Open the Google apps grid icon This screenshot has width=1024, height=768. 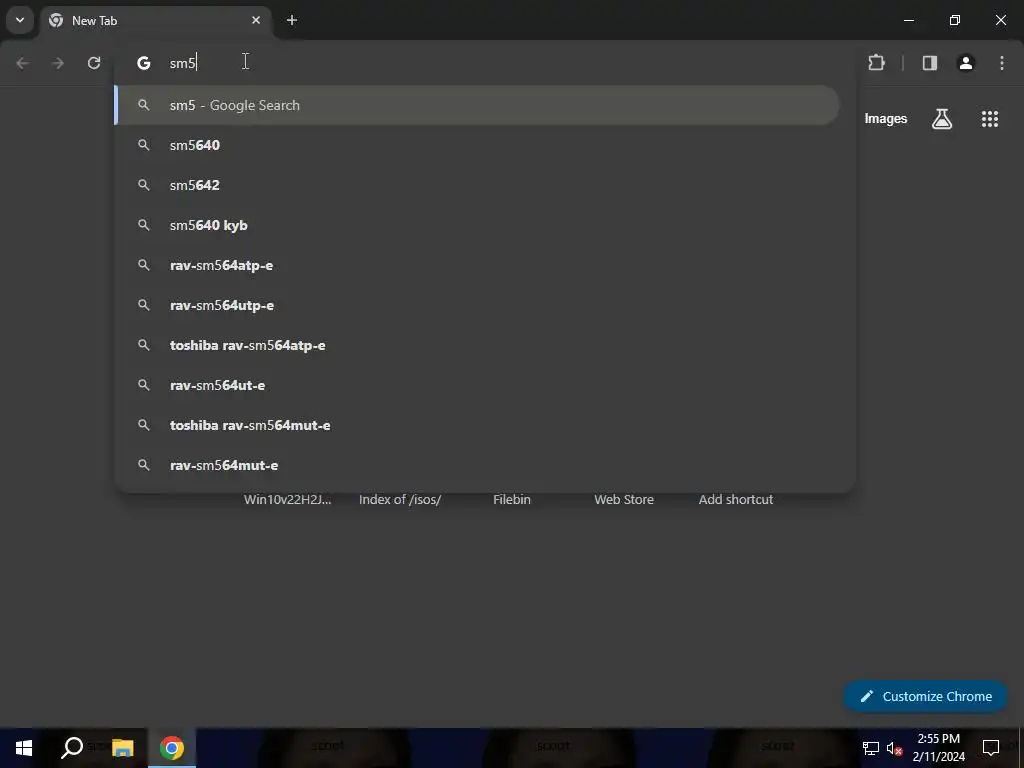click(x=990, y=119)
